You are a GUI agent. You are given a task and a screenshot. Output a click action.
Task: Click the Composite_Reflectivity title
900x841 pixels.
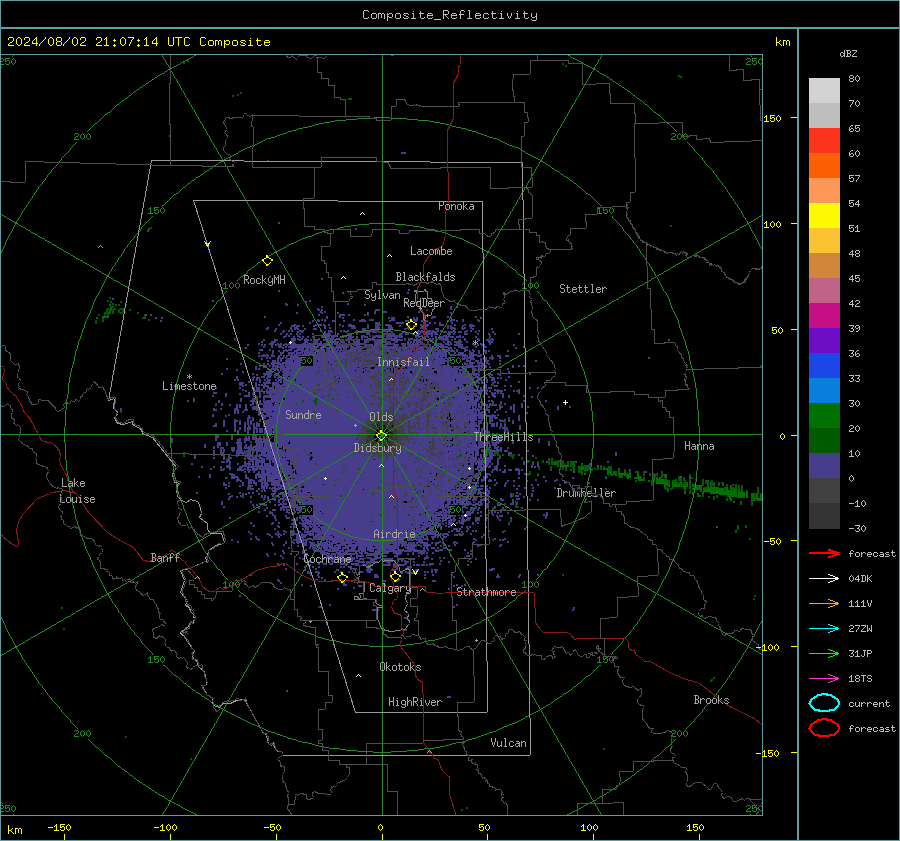450,15
